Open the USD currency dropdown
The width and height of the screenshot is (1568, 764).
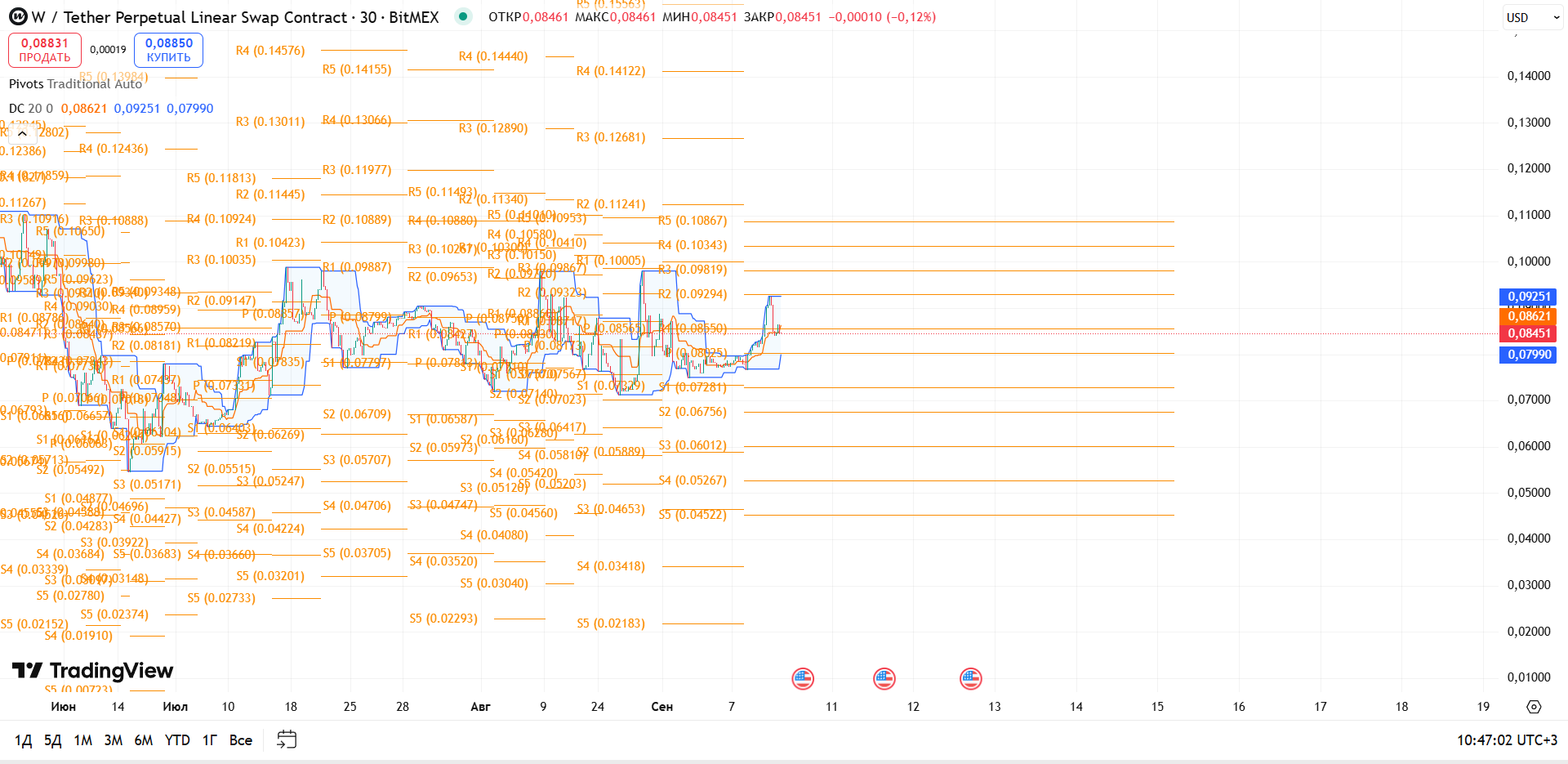pyautogui.click(x=1533, y=17)
